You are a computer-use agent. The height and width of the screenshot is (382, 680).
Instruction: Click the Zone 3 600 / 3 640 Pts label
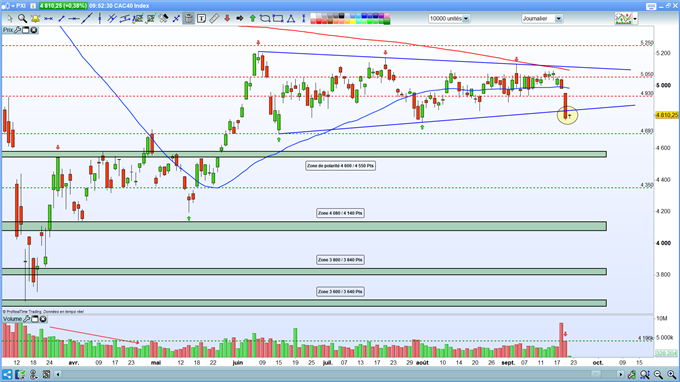click(340, 291)
